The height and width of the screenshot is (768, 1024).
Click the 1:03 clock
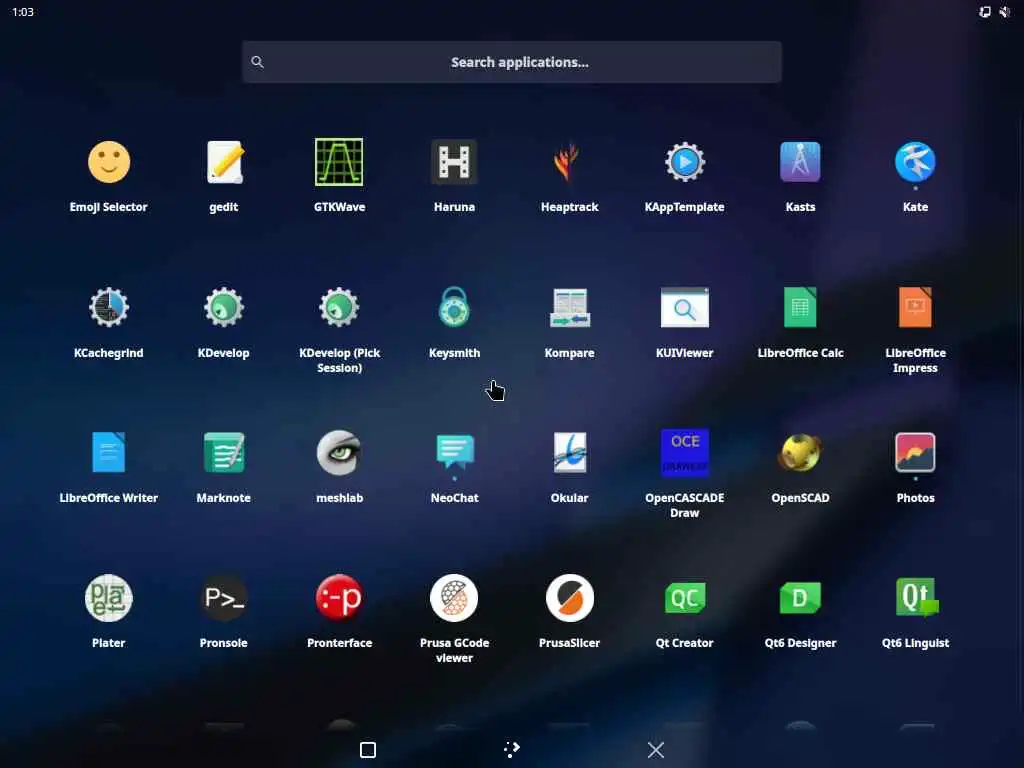pyautogui.click(x=23, y=12)
